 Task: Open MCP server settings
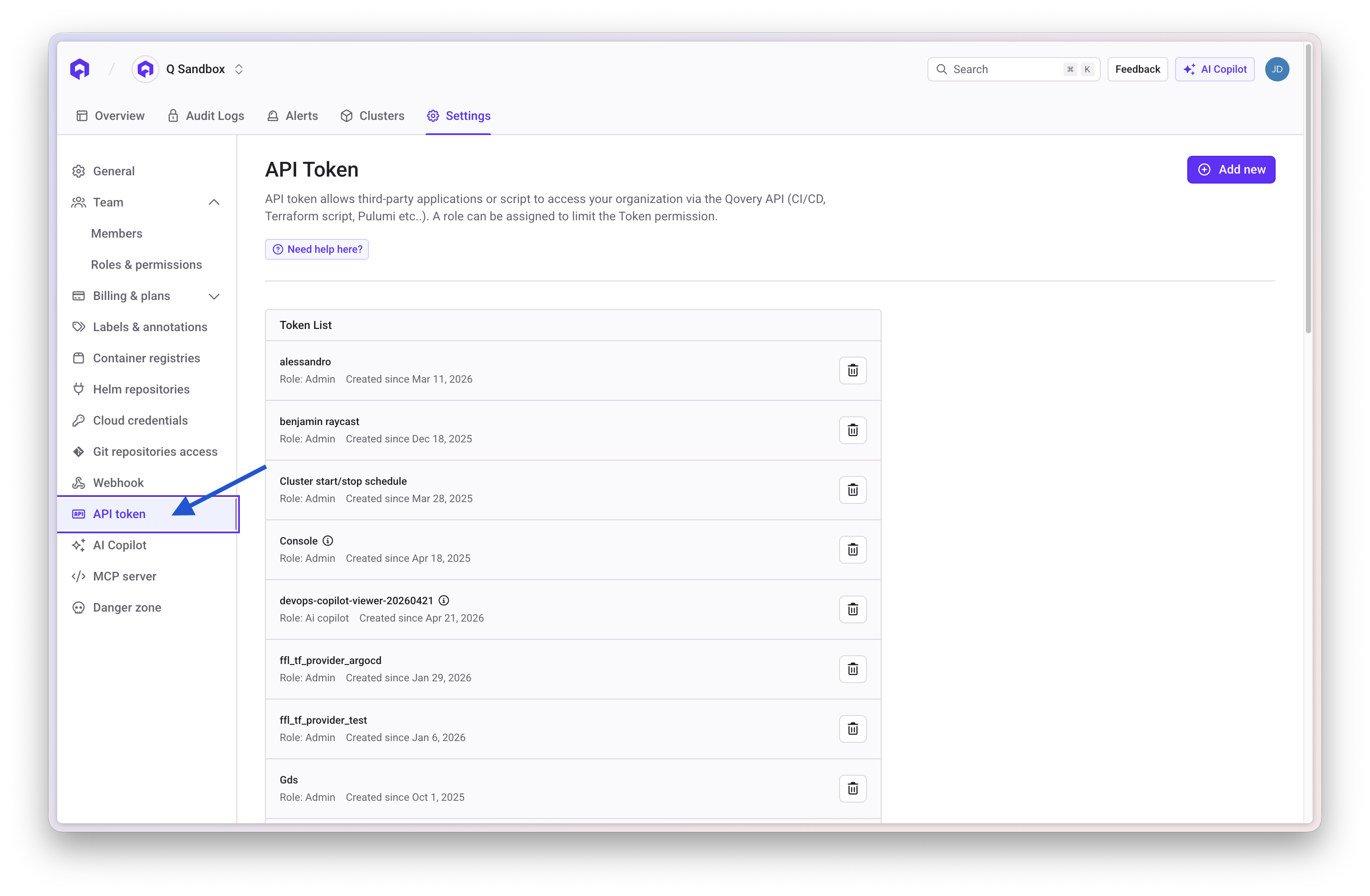coord(147,576)
